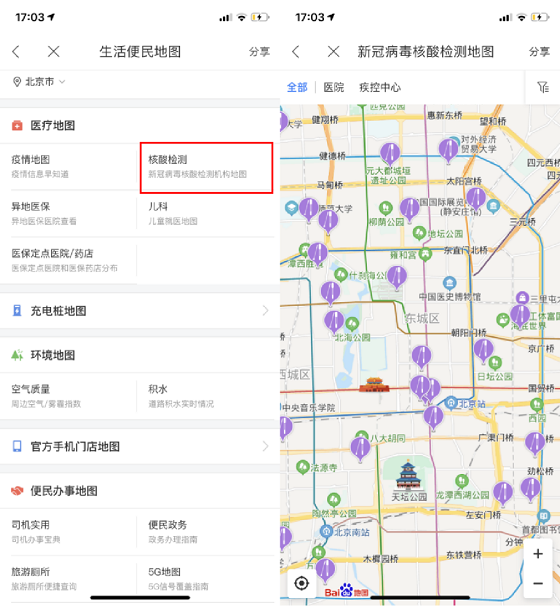Tap the 龙潭西湖公园 green icon
This screenshot has height=606, width=560.
[462, 481]
